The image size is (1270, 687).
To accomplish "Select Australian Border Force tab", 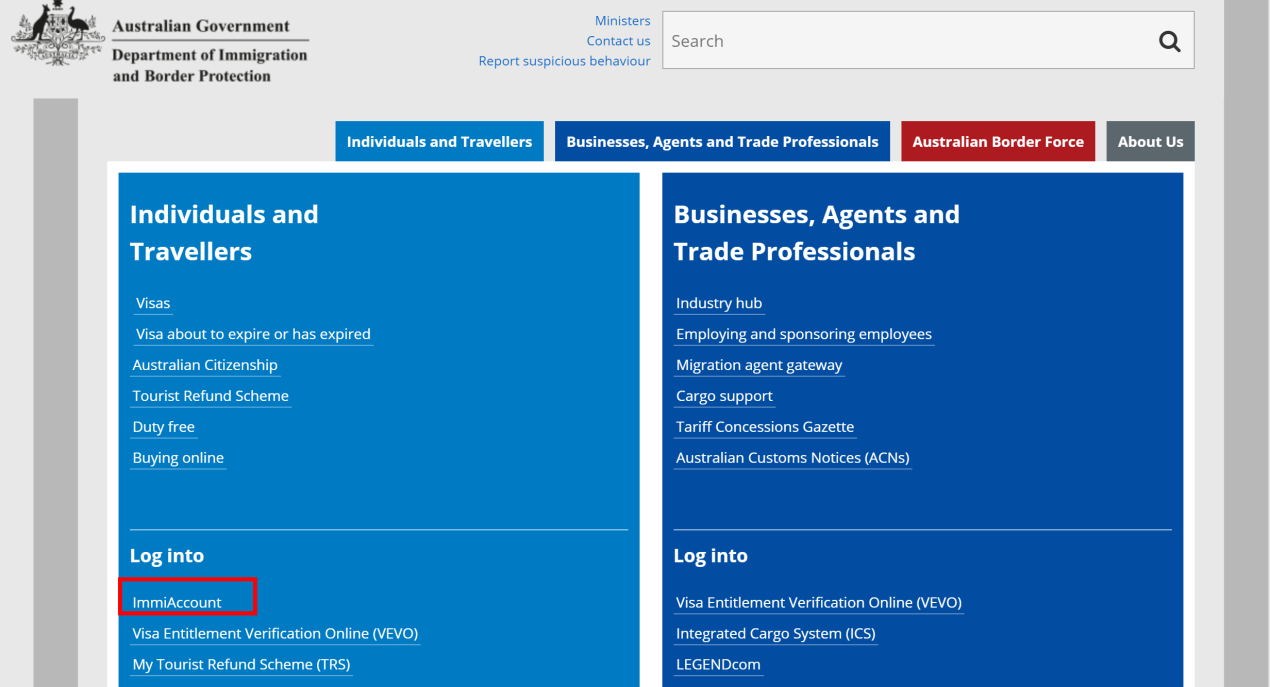I will tap(998, 142).
